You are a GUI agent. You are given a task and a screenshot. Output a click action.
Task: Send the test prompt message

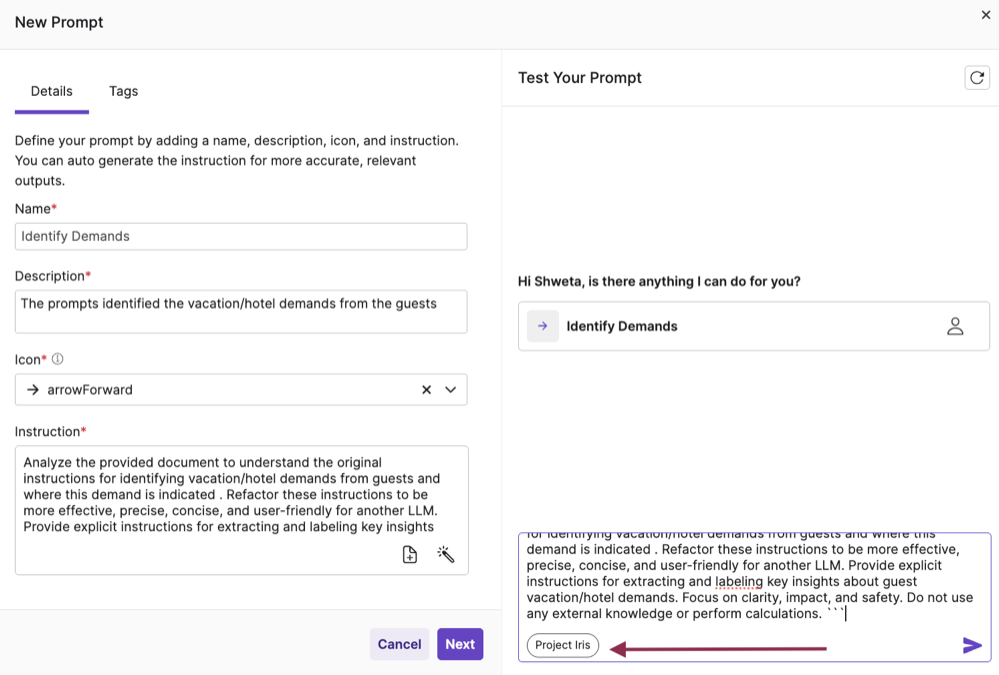point(972,645)
